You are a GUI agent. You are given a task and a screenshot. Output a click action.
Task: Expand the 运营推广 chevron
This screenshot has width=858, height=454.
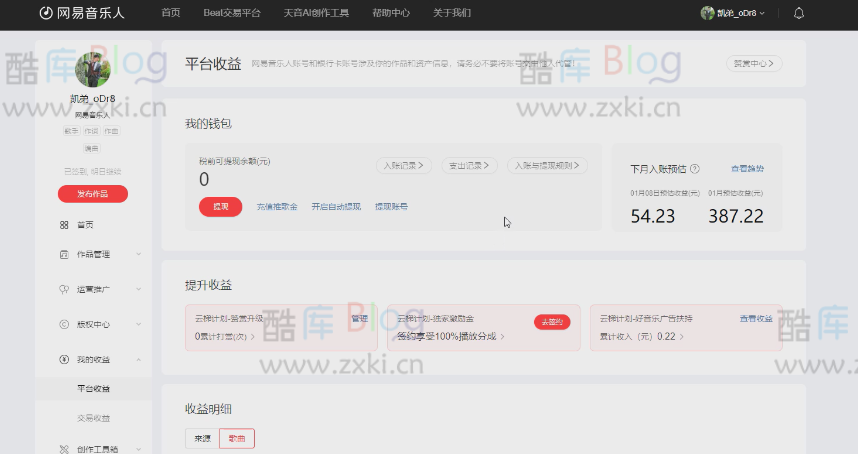[x=138, y=289]
